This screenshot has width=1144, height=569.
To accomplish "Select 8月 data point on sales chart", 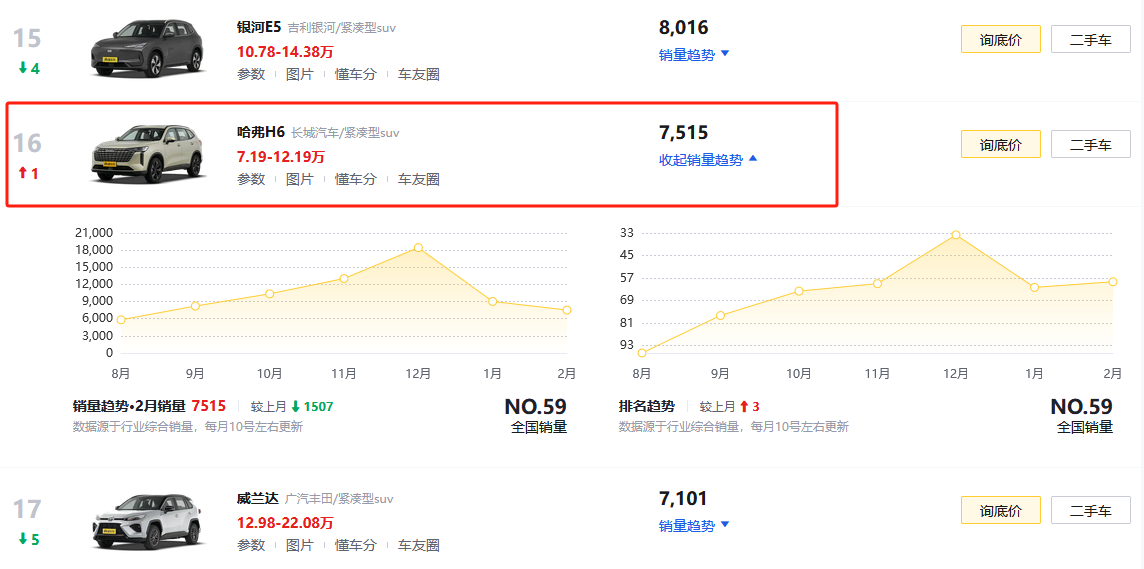I will click(x=121, y=320).
